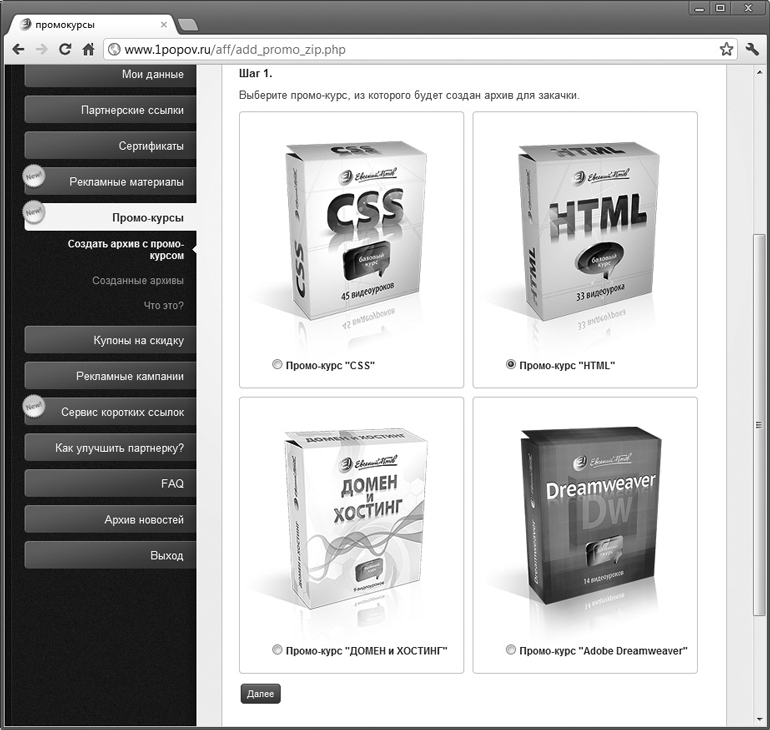
Task: Open the FAQ sidebar item
Action: (x=110, y=484)
